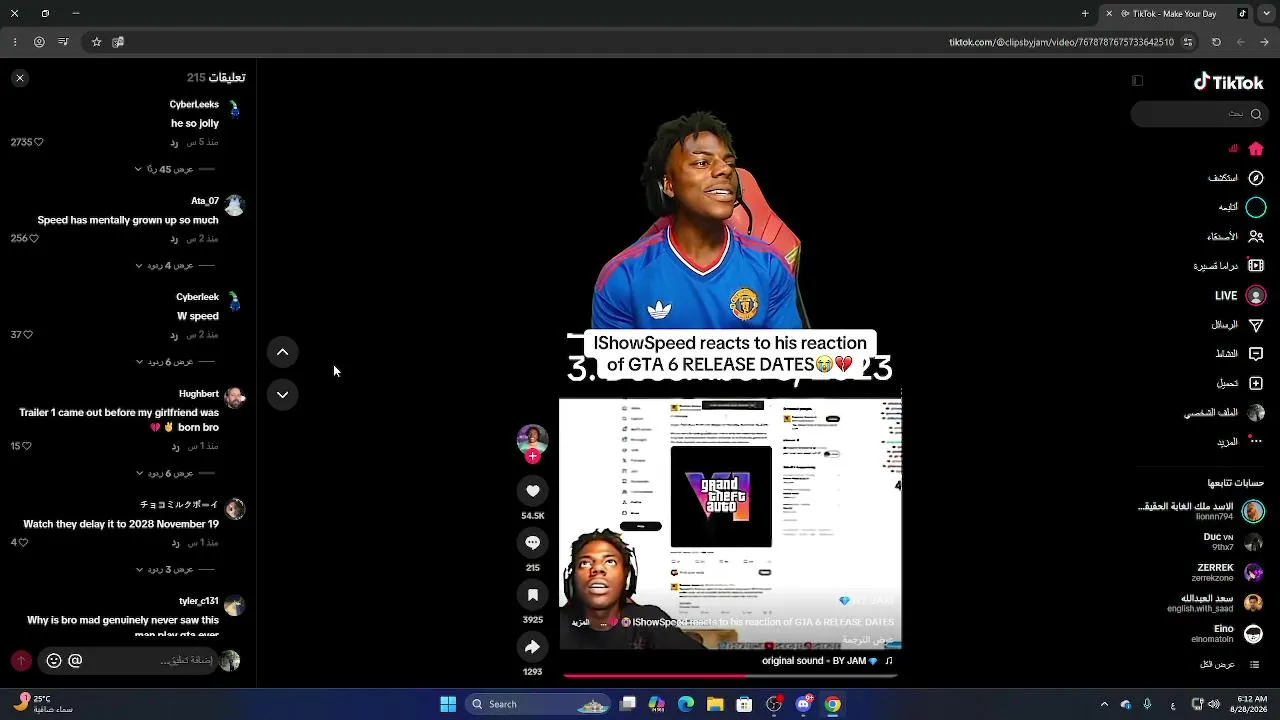Open the media control toolbar icon
This screenshot has width=1280, height=720.
click(63, 42)
